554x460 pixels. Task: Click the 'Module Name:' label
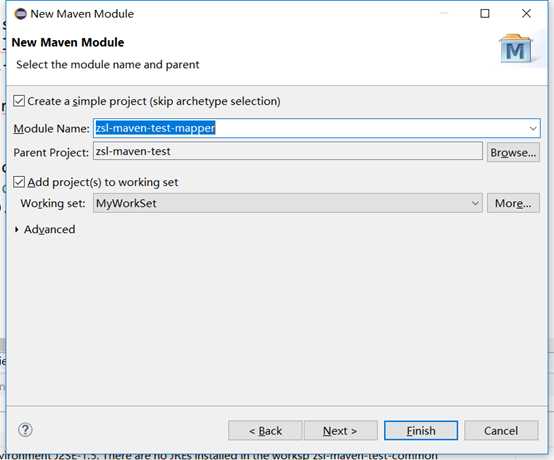tap(52, 129)
